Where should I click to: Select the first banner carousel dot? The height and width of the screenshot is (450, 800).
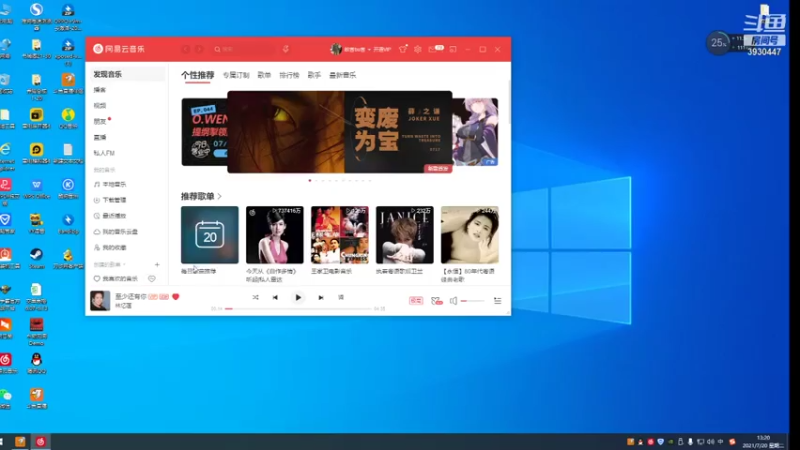point(310,180)
